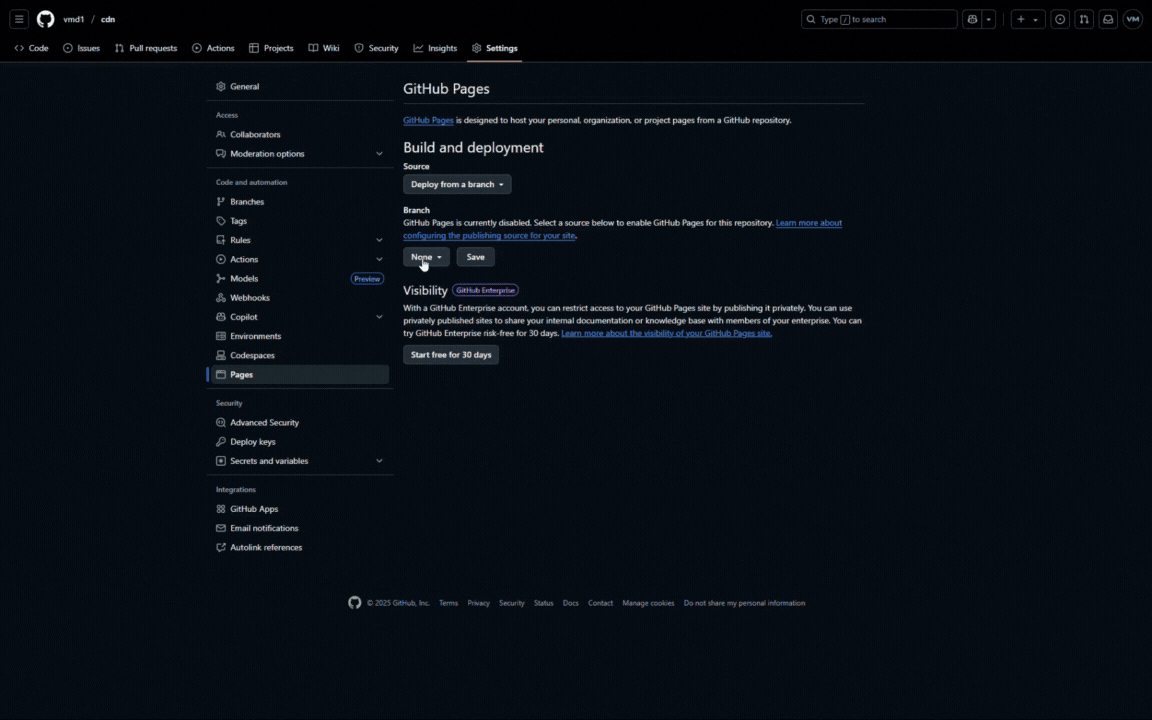
Task: Open the notifications inbox icon
Action: tap(1108, 19)
